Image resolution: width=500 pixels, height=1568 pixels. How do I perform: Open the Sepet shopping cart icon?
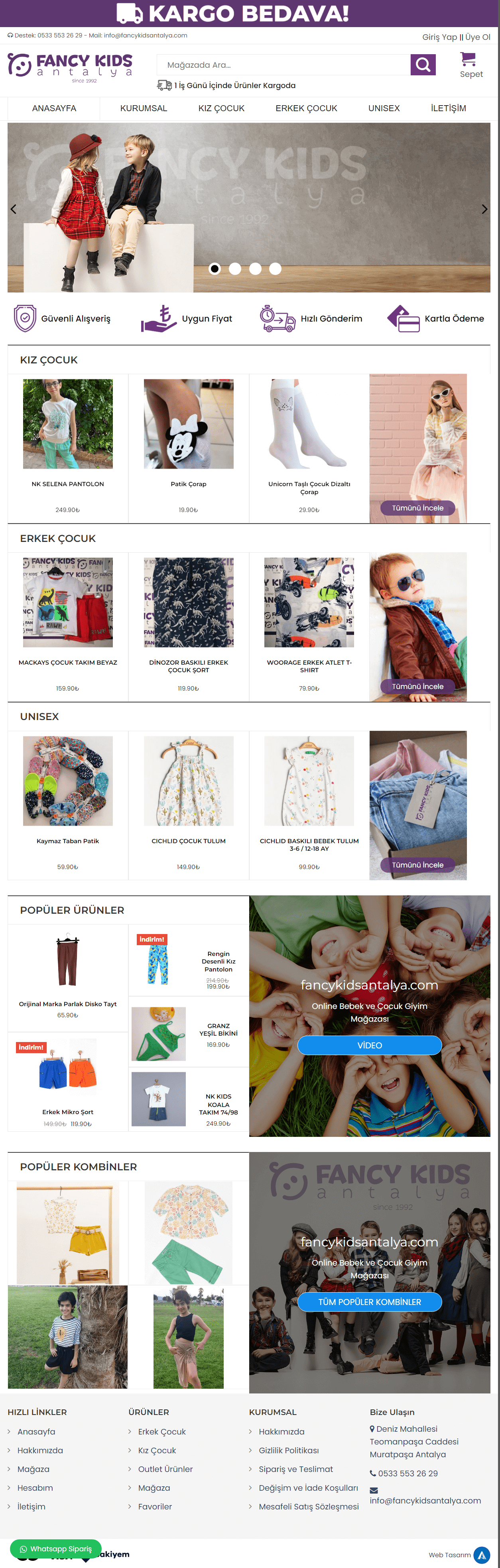[x=468, y=59]
